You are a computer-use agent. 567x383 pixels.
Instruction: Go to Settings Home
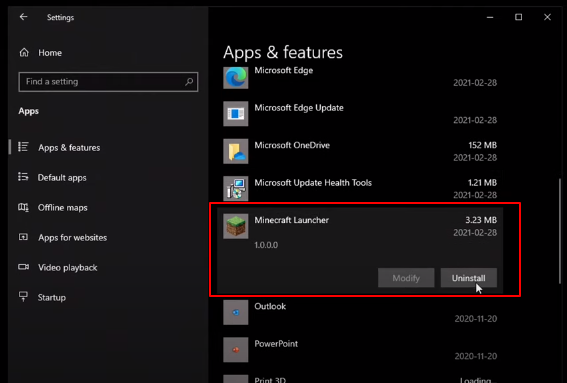(50, 53)
